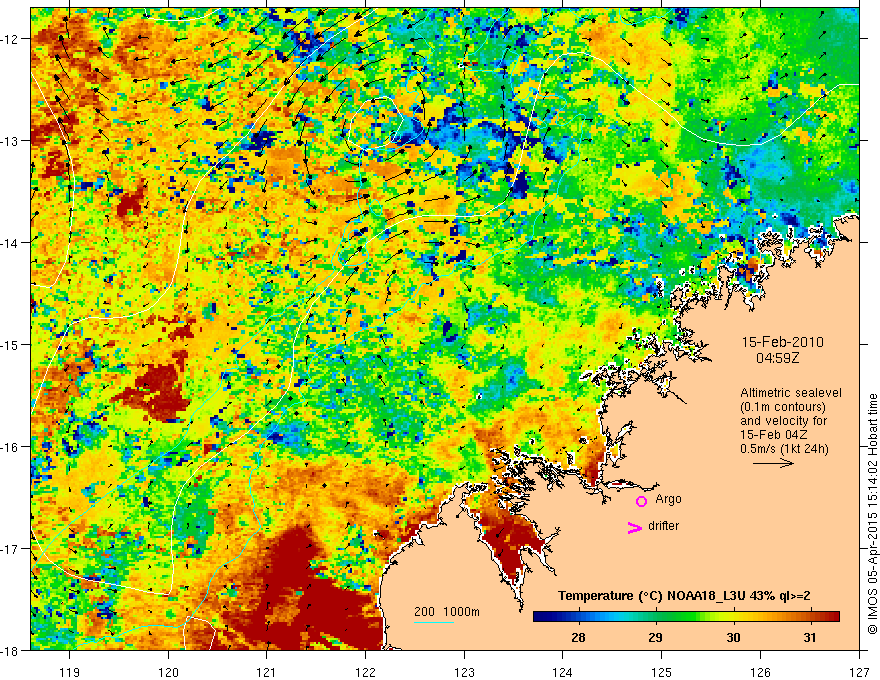This screenshot has height=680, width=880.
Task: Click the date label 15-Feb-2010
Action: pyautogui.click(x=783, y=342)
